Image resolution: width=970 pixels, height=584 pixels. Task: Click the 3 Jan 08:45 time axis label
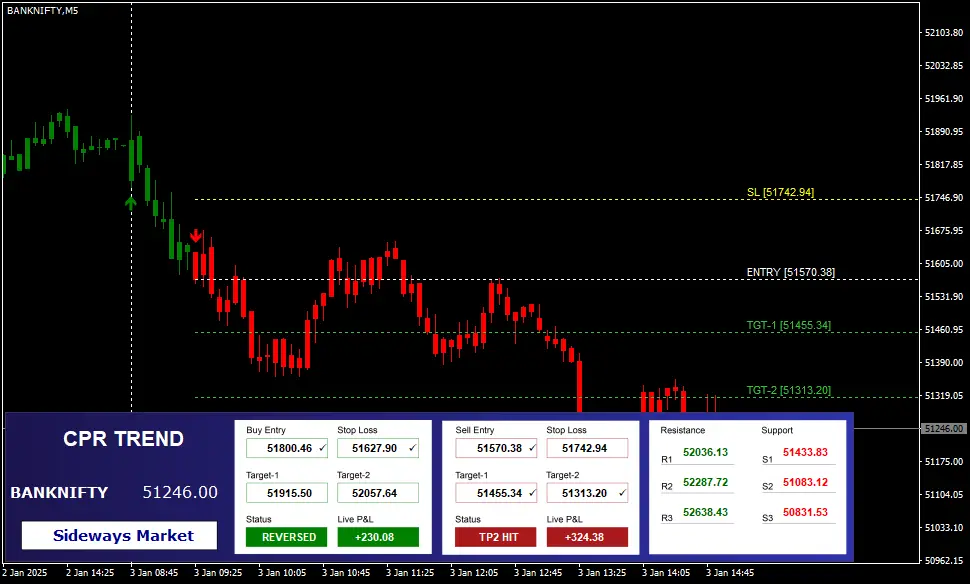pyautogui.click(x=154, y=573)
